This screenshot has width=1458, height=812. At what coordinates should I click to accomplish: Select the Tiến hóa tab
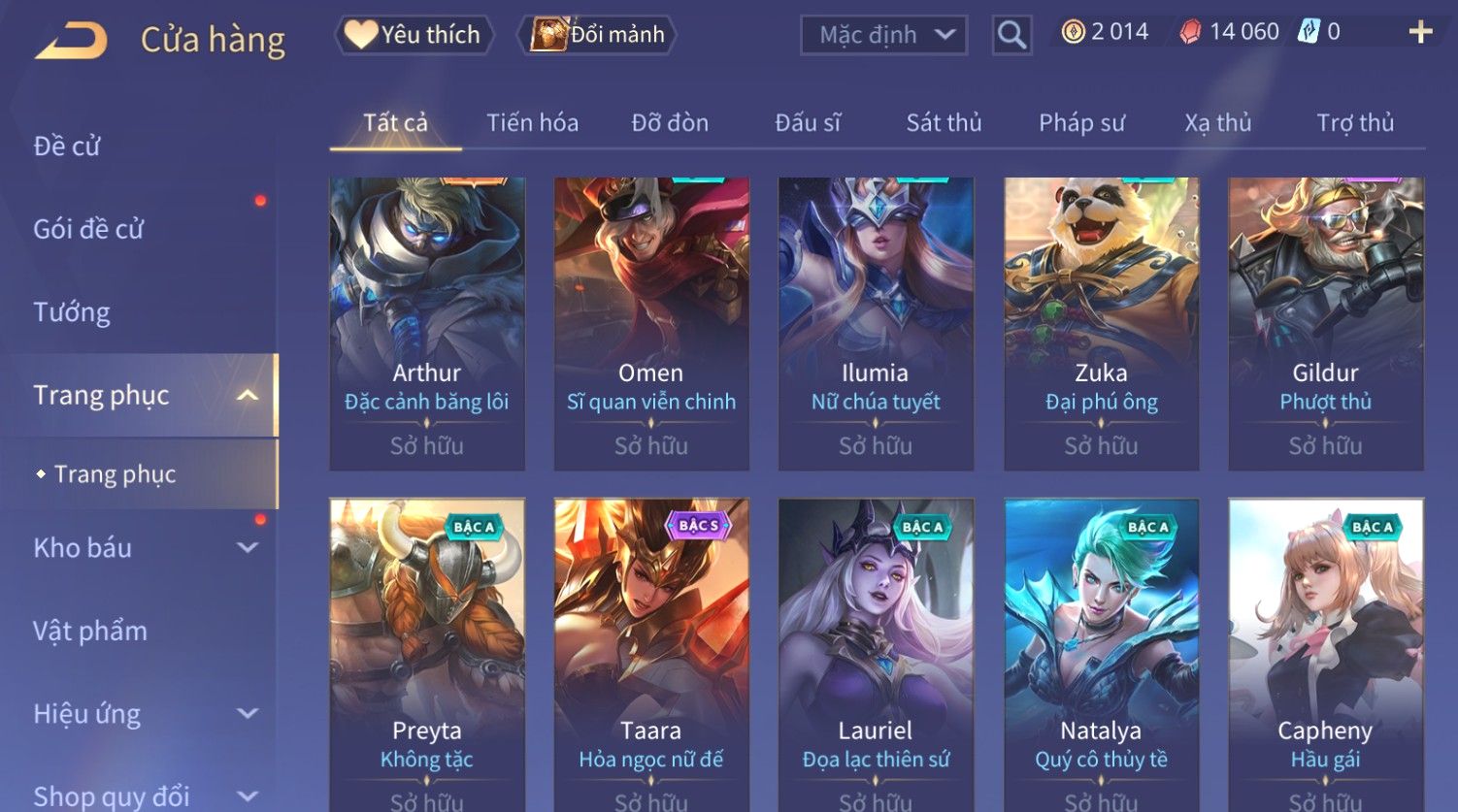(532, 123)
